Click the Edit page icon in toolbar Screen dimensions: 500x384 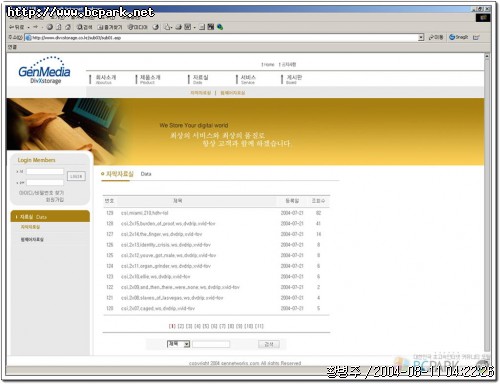coord(188,27)
